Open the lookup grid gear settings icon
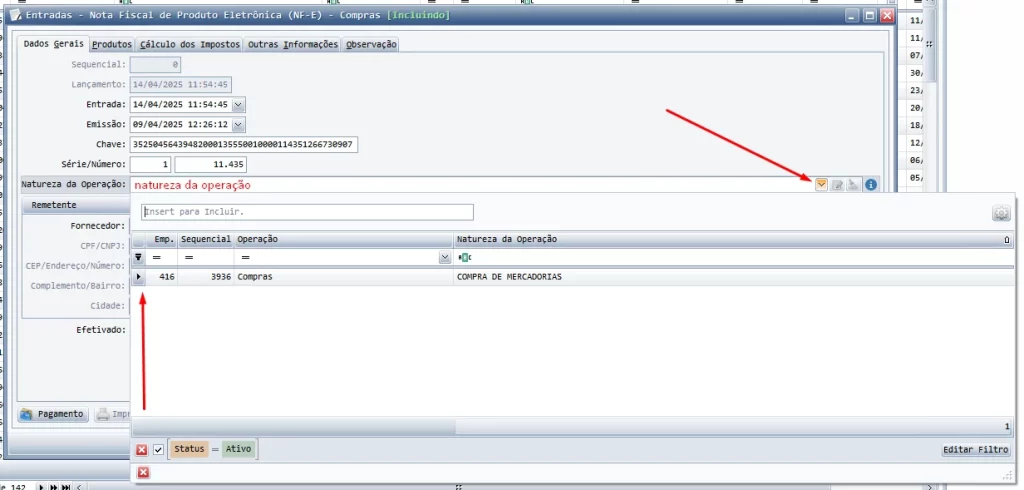 pos(1001,213)
